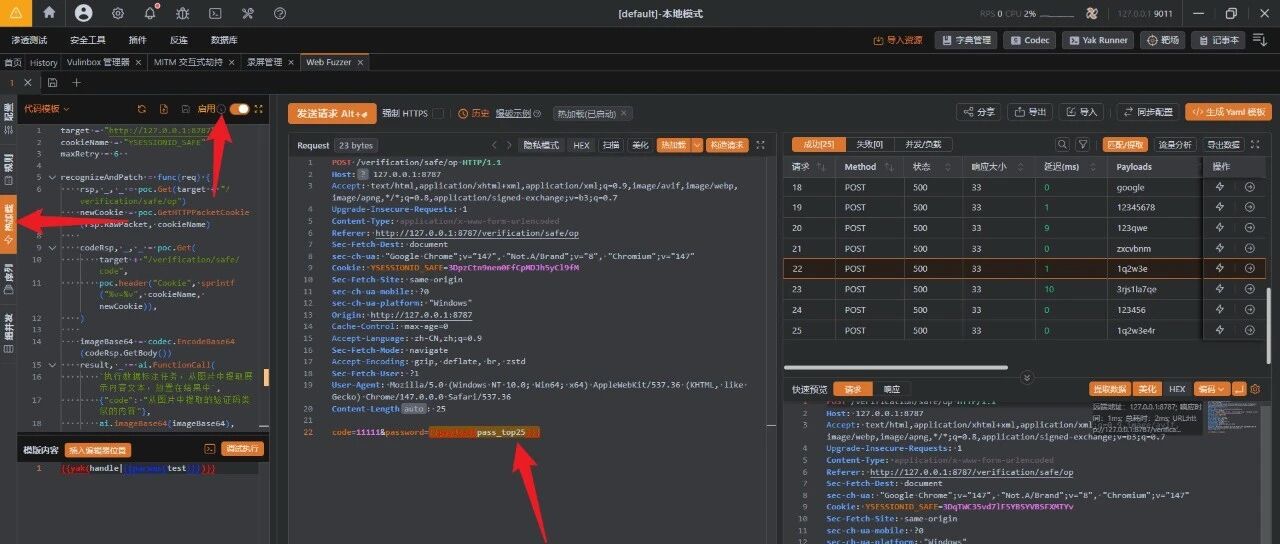Screen dimensions: 1280x544
Task: Switch to Vulinbox 管理器 tab
Action: 98,62
